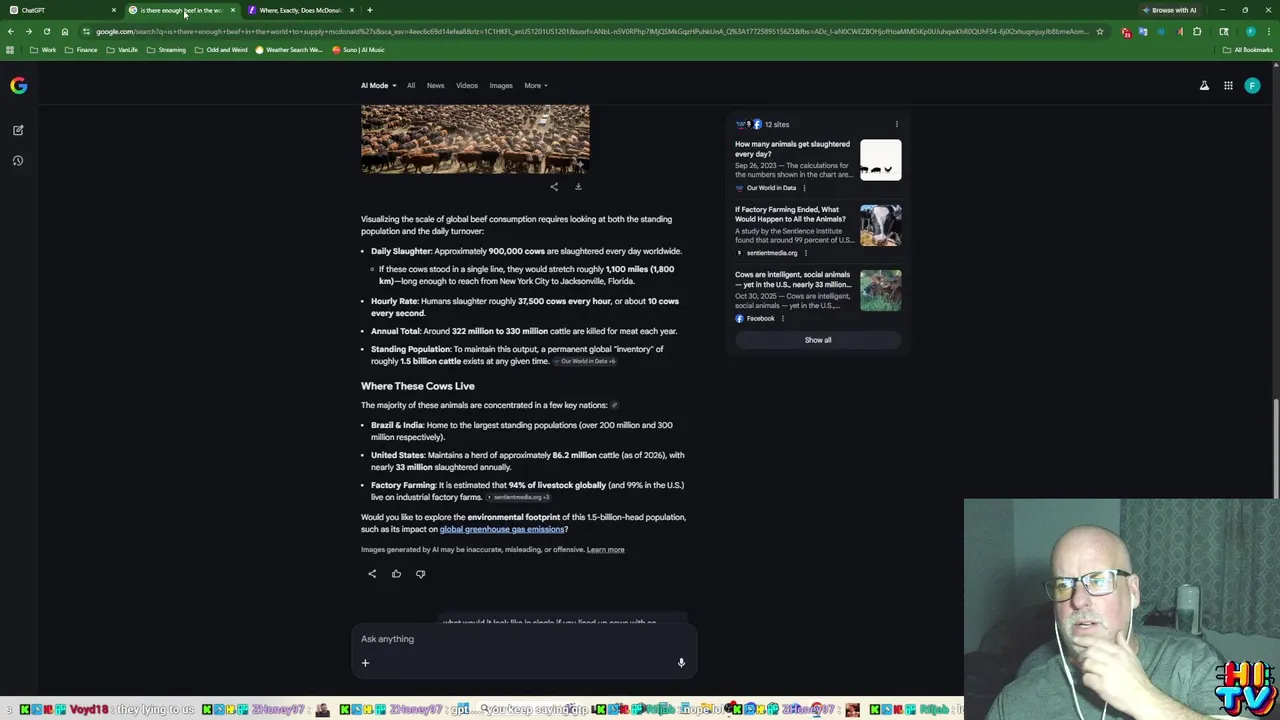Click the Show all sources button

[x=818, y=340]
